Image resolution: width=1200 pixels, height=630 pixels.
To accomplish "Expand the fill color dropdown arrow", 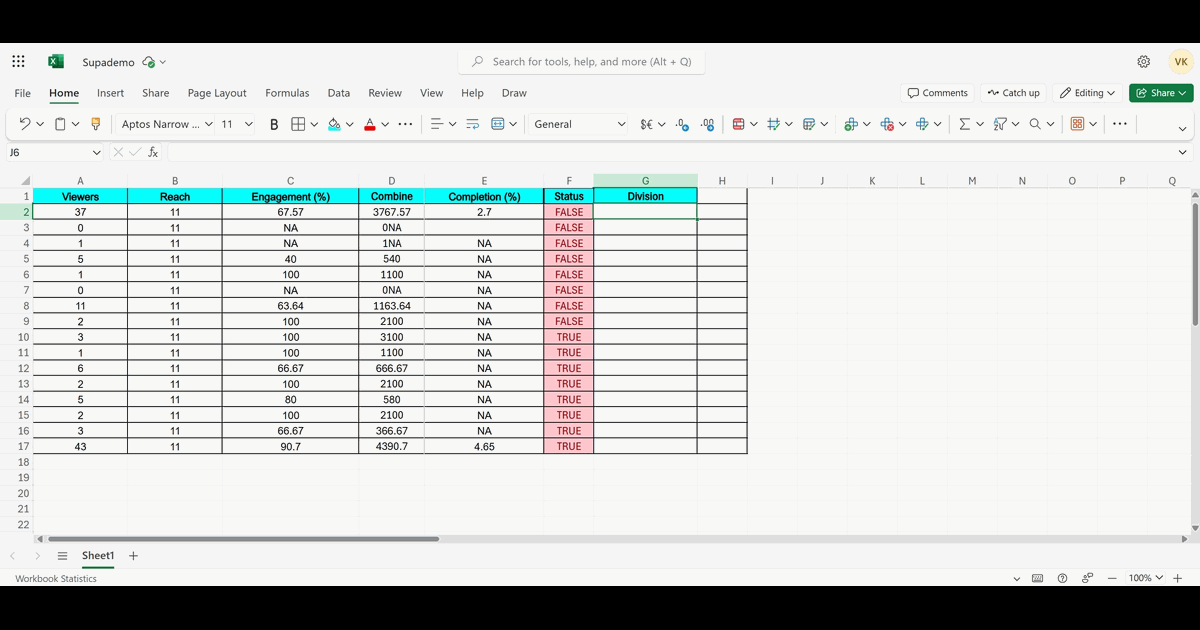I will click(x=349, y=124).
